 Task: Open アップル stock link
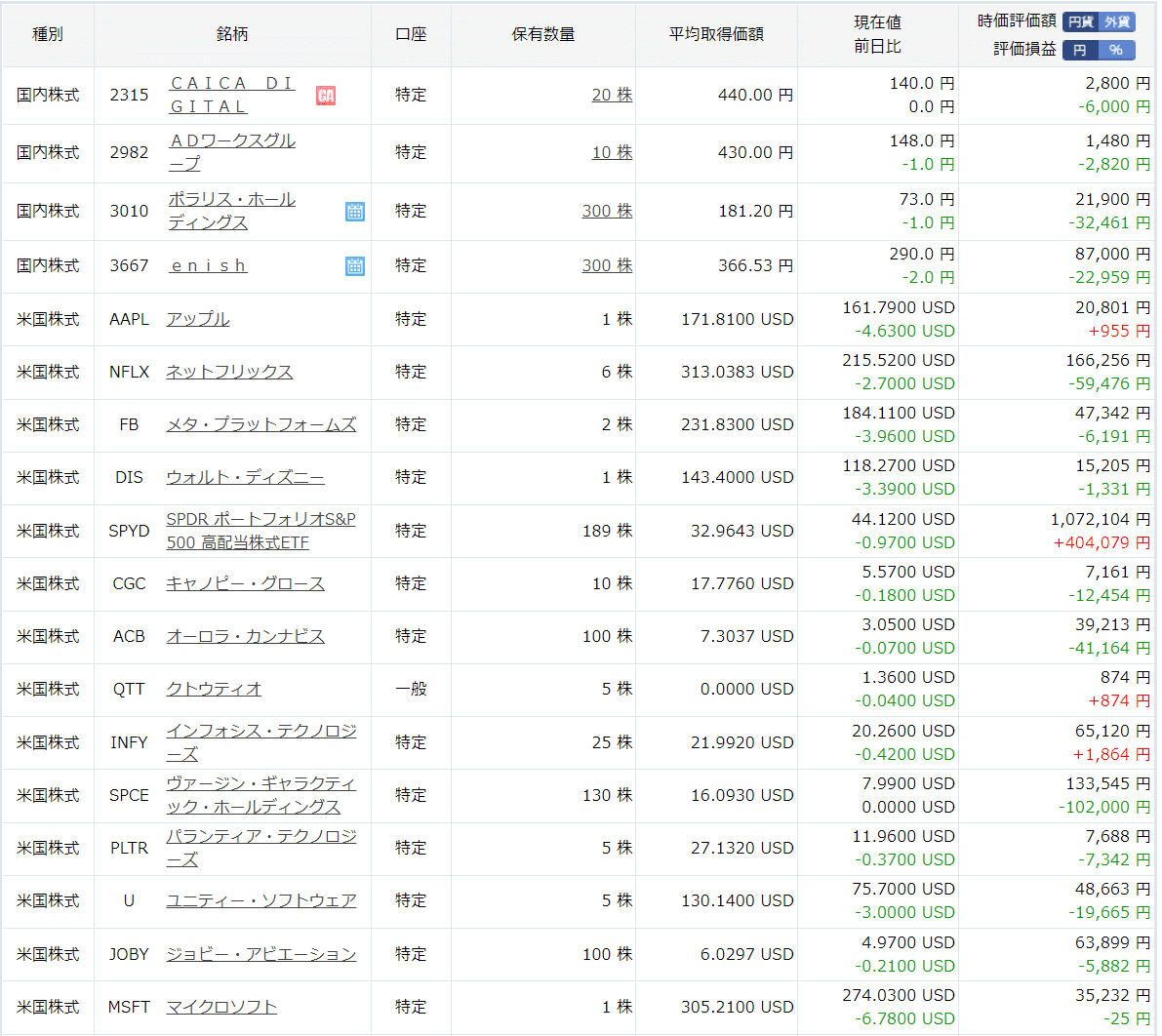click(x=198, y=319)
